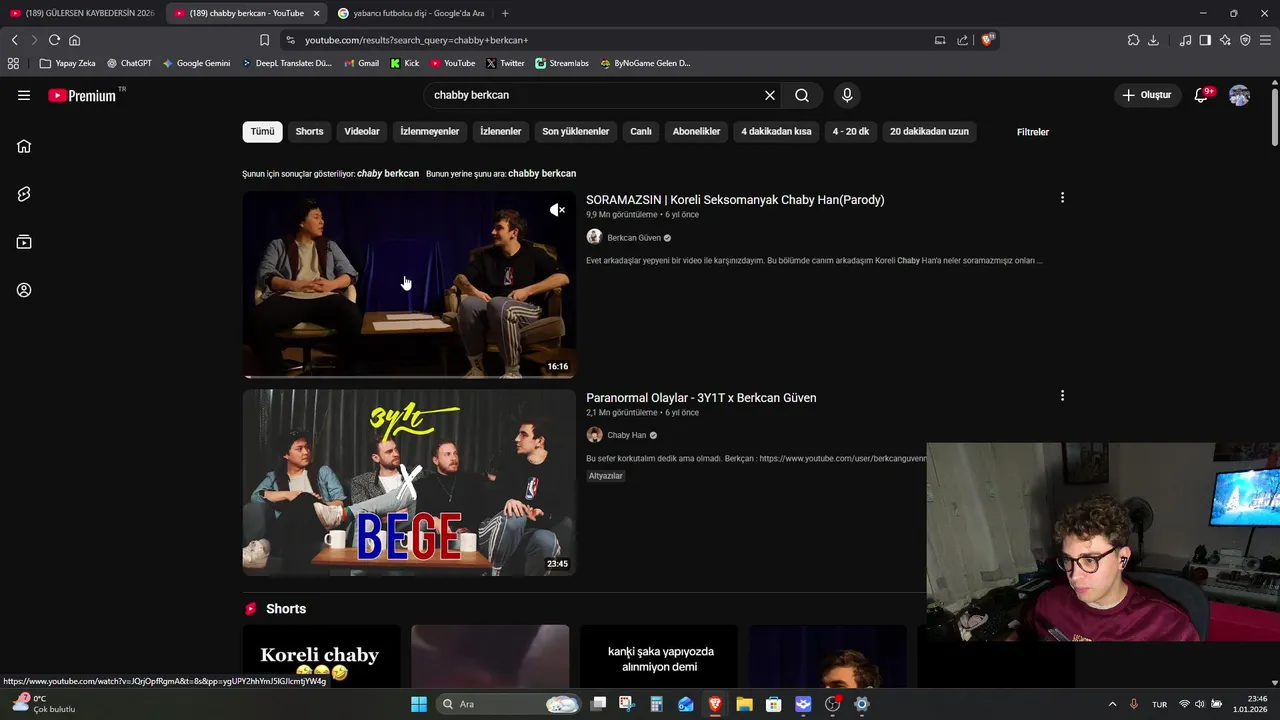Open the Berkcan Güven channel link
The width and height of the screenshot is (1280, 720).
click(634, 238)
